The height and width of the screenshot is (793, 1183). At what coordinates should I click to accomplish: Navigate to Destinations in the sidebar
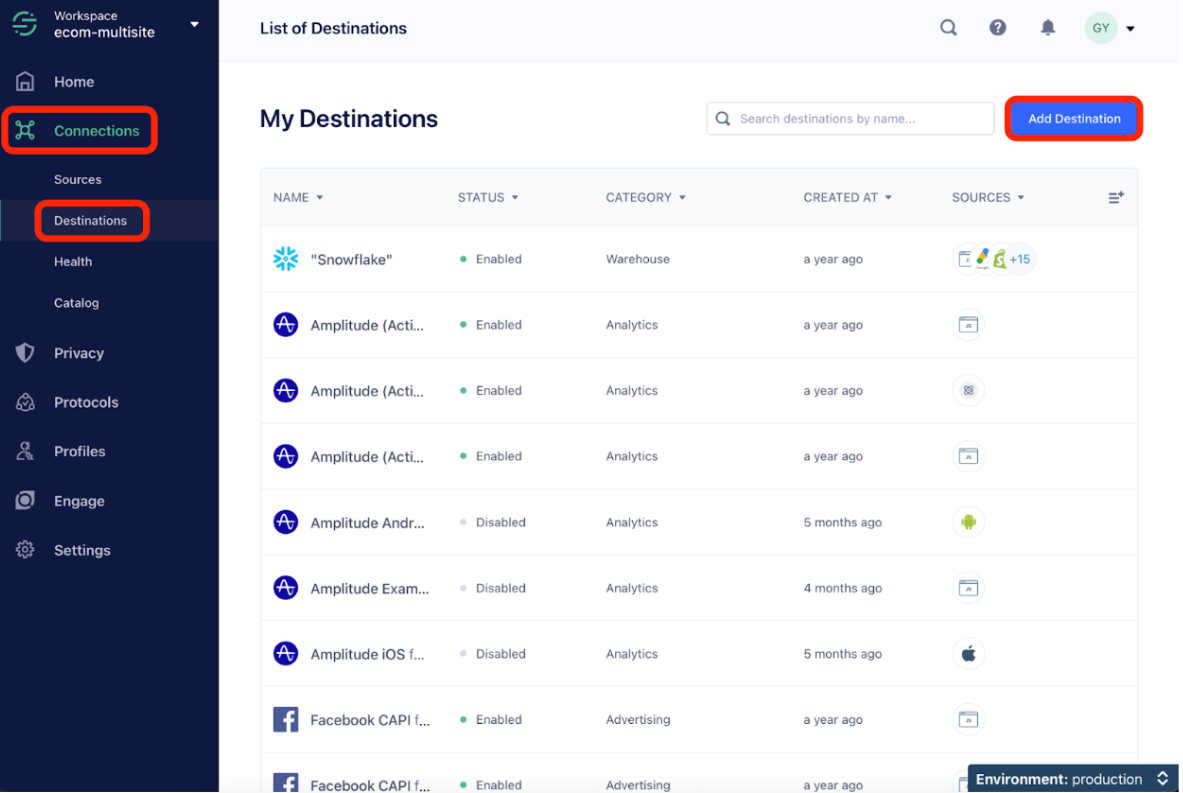coord(91,220)
